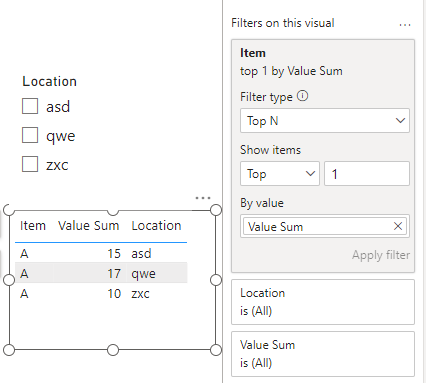Image resolution: width=426 pixels, height=383 pixels.
Task: Remove Value Sum from By value field
Action: [x=398, y=226]
